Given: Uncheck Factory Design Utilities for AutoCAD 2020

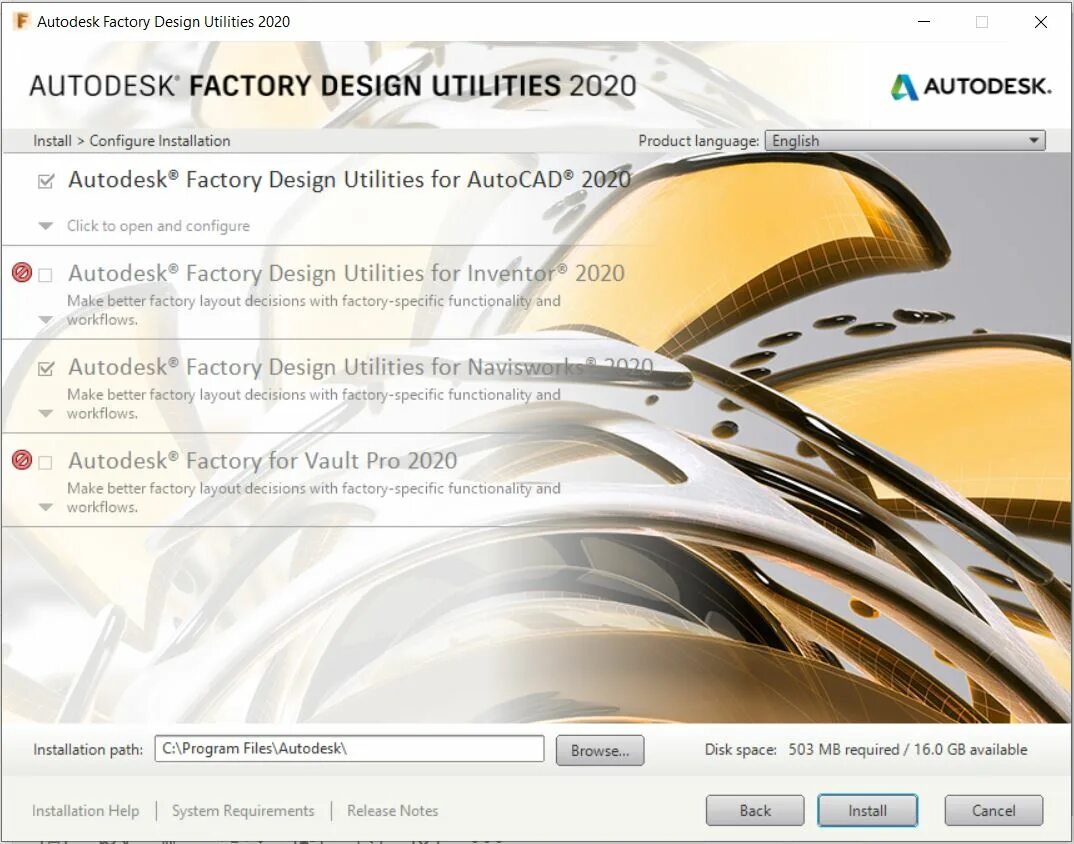Looking at the screenshot, I should [x=46, y=182].
